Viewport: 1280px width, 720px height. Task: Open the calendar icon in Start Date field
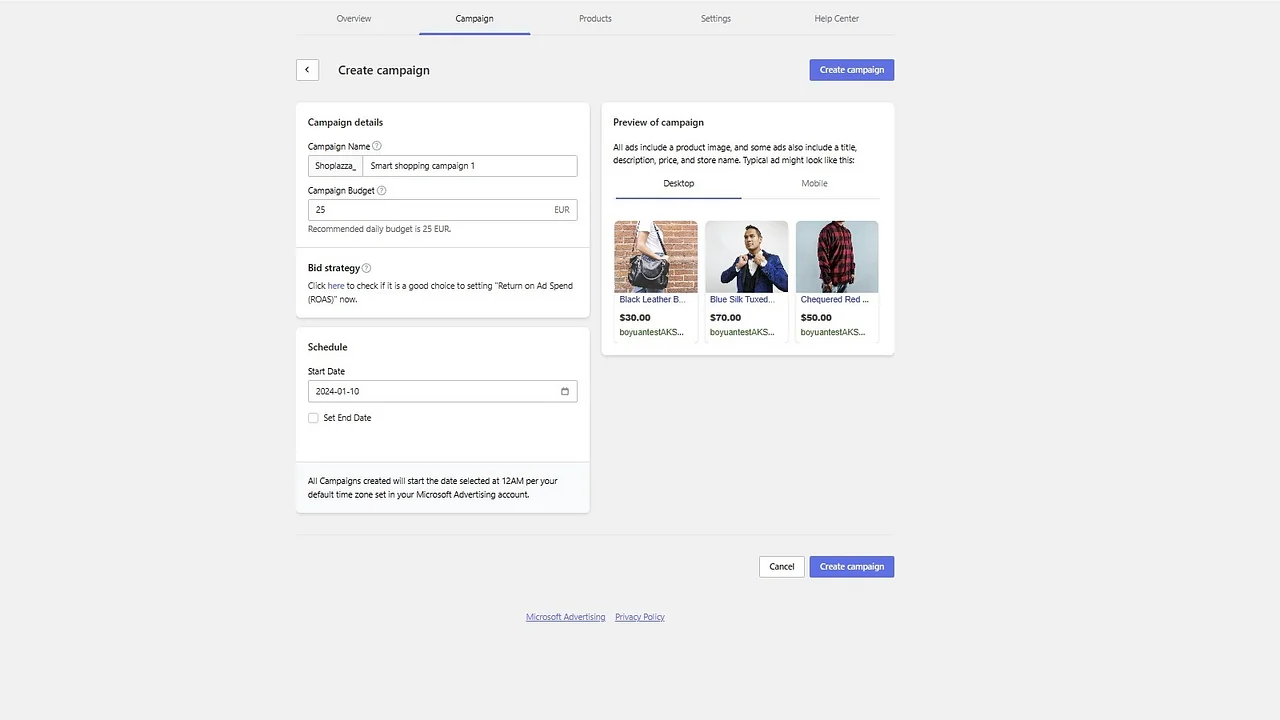[x=565, y=391]
